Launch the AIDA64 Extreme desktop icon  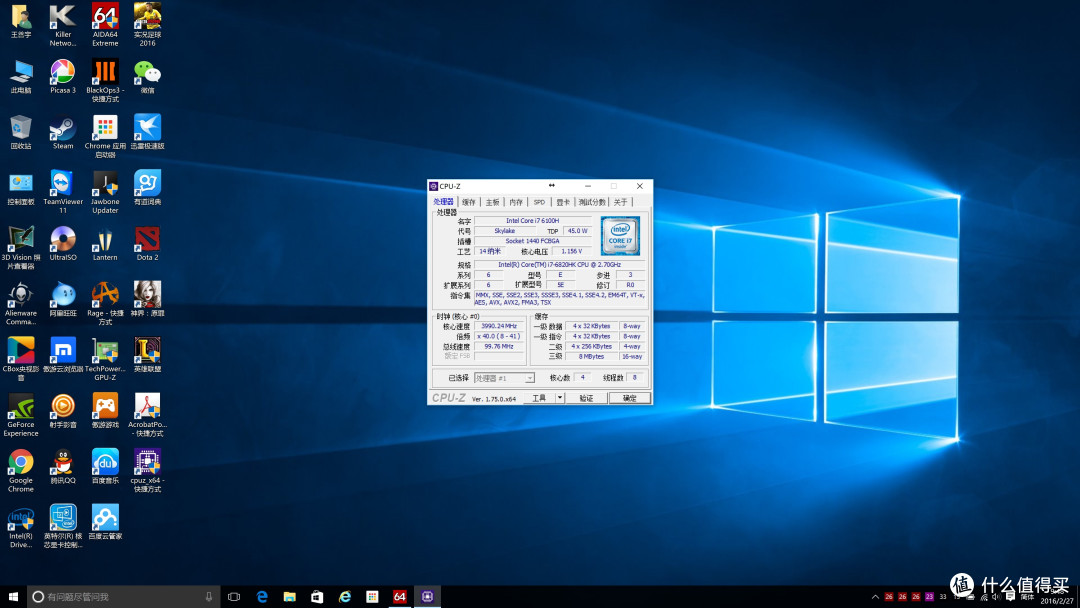pyautogui.click(x=105, y=25)
